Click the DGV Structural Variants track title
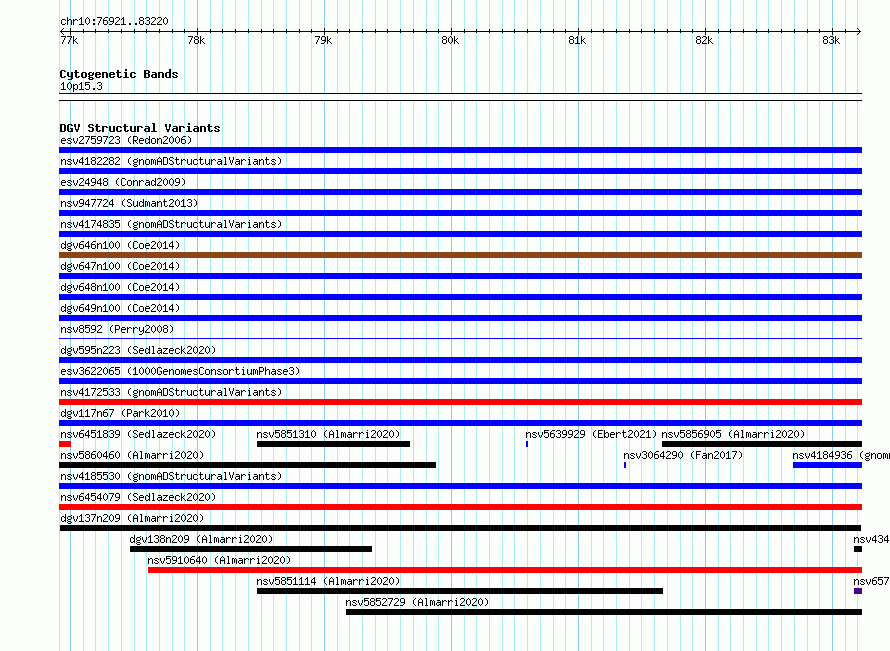890x651 pixels. (x=140, y=128)
